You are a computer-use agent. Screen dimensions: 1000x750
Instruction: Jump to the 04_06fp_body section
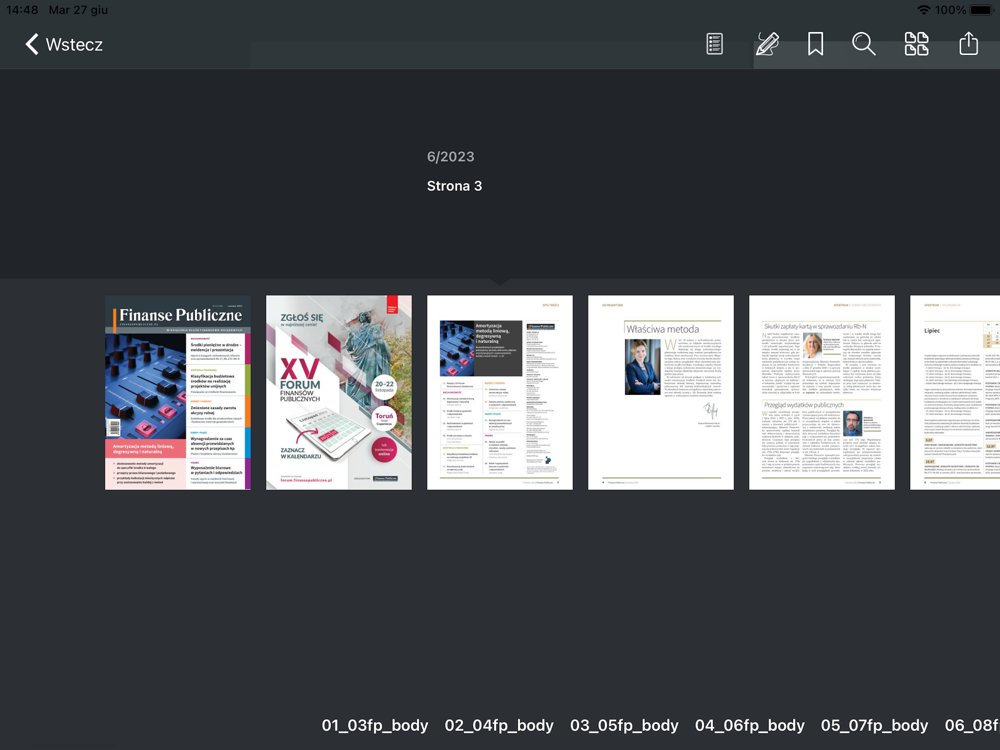[x=750, y=725]
